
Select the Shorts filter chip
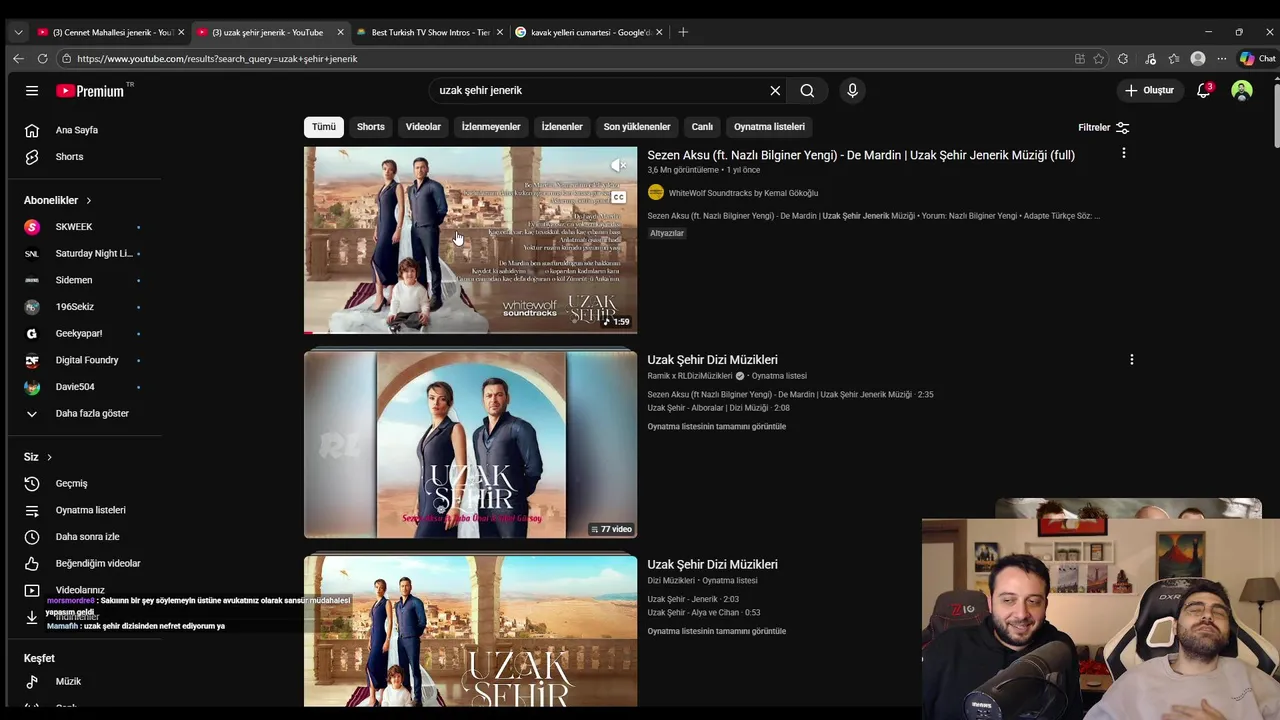tap(371, 127)
